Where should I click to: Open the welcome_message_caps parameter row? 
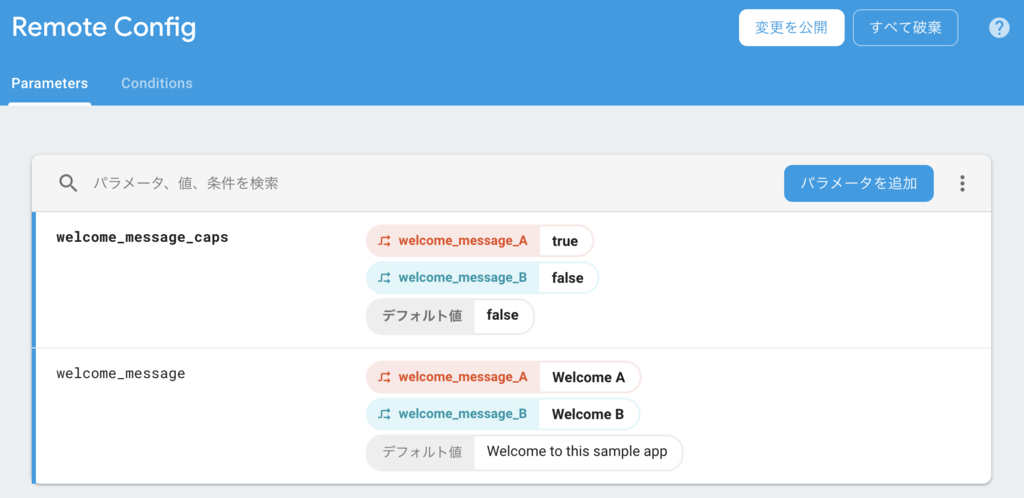[x=511, y=280]
